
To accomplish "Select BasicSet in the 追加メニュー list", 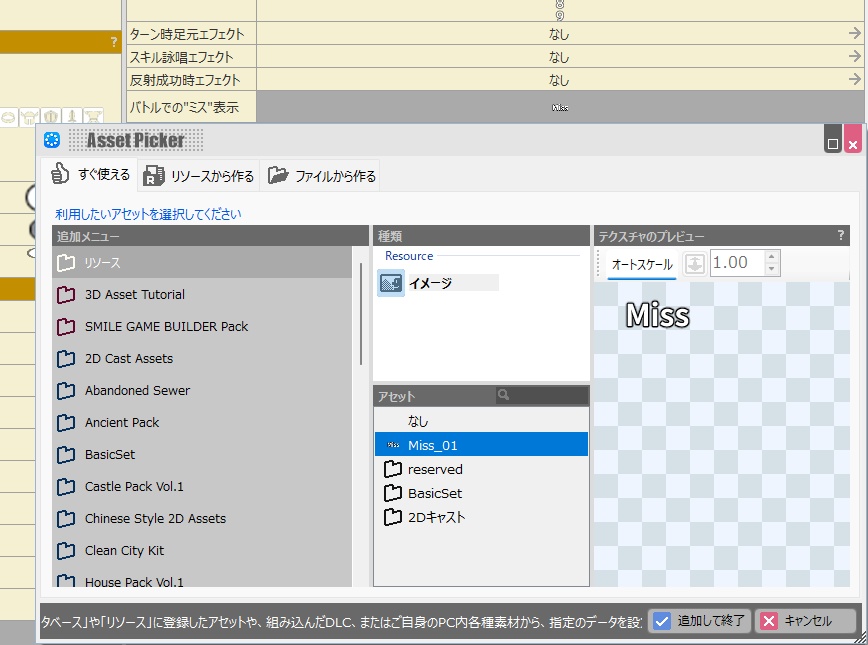I will click(202, 455).
